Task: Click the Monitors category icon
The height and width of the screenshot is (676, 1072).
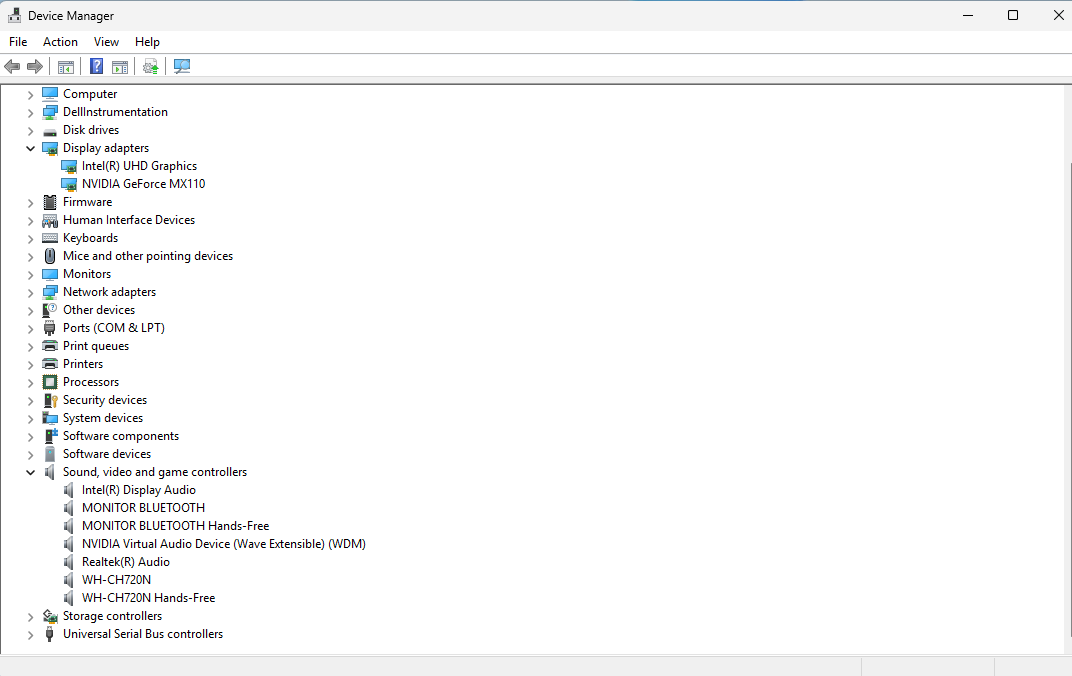Action: point(50,274)
